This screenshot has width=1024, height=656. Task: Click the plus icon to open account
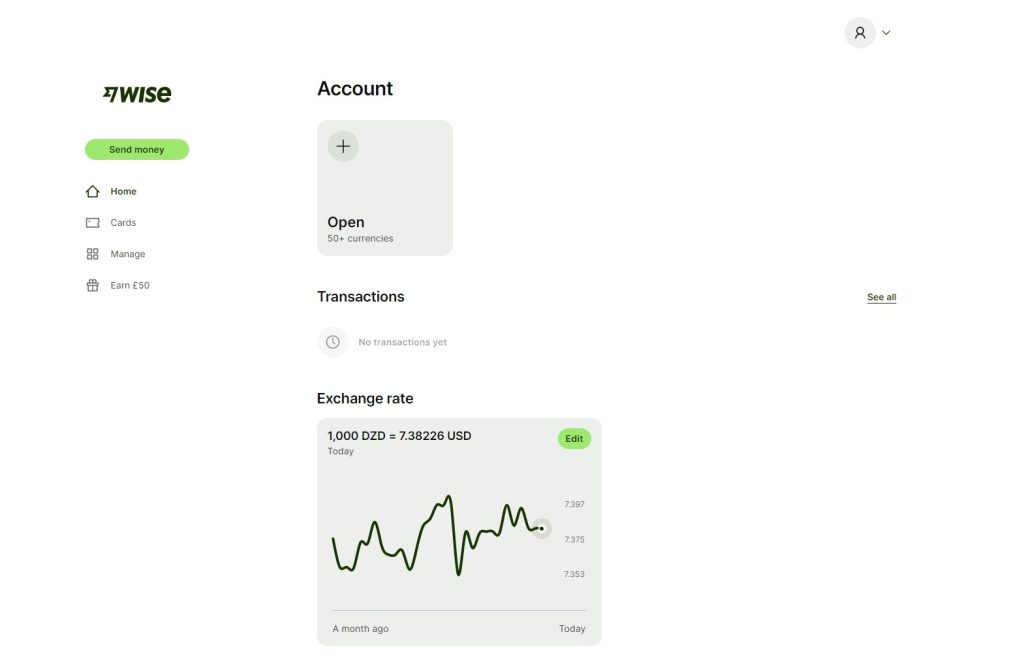343,146
